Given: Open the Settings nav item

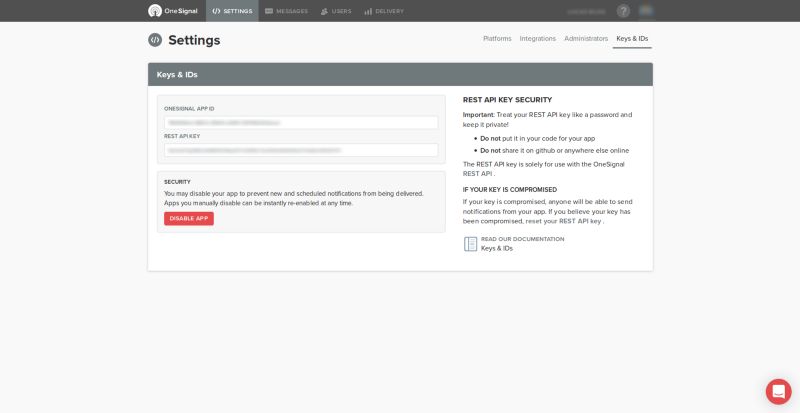Looking at the screenshot, I should point(232,11).
